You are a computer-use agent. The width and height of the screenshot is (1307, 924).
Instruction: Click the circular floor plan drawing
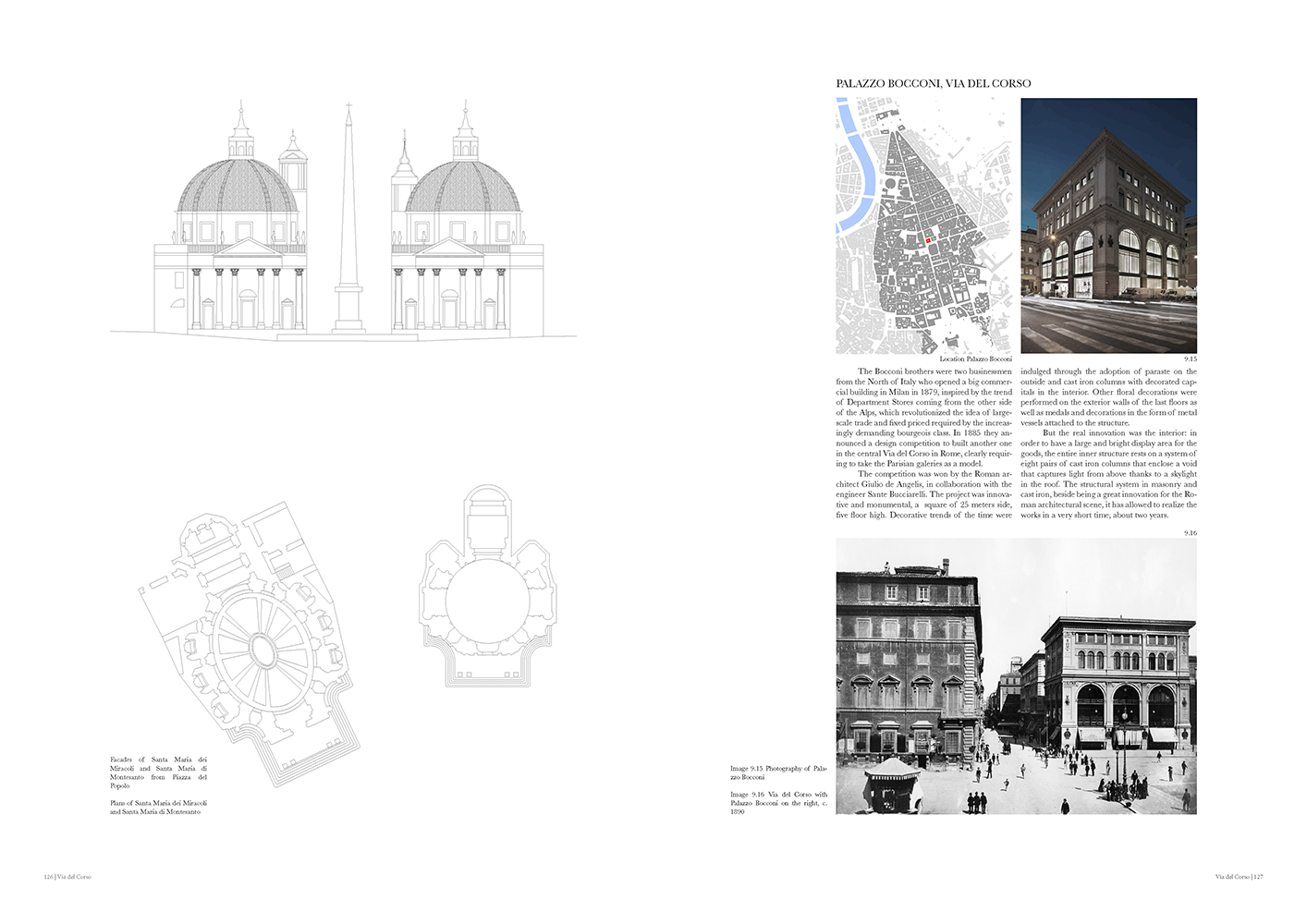pyautogui.click(x=487, y=587)
